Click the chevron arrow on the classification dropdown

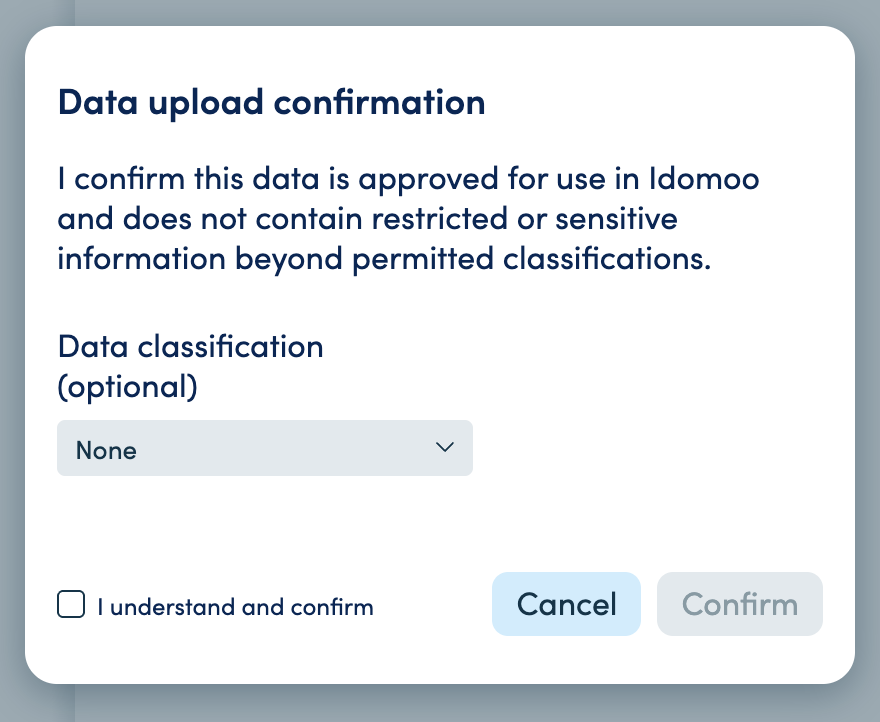[446, 448]
